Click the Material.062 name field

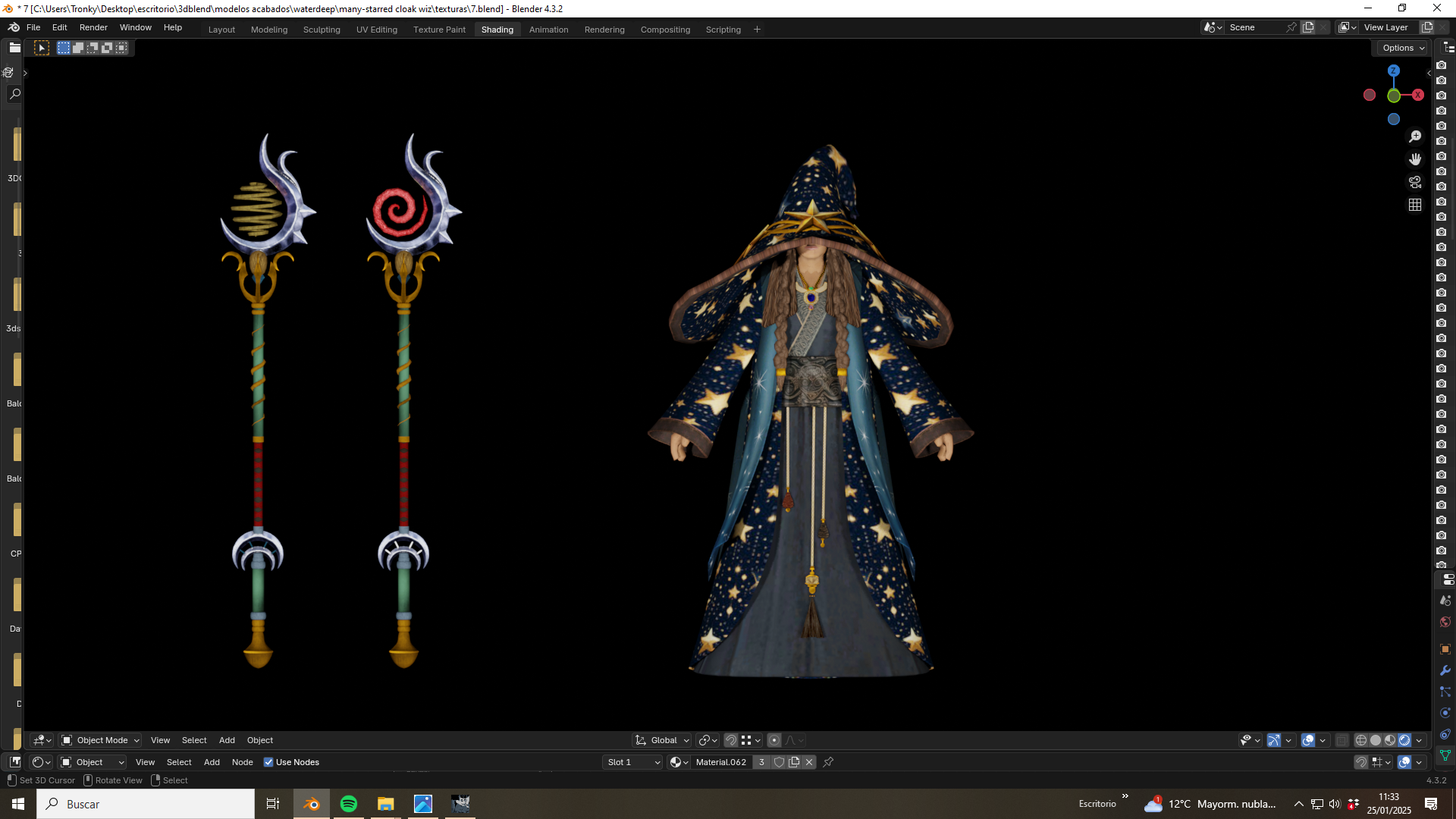(720, 762)
